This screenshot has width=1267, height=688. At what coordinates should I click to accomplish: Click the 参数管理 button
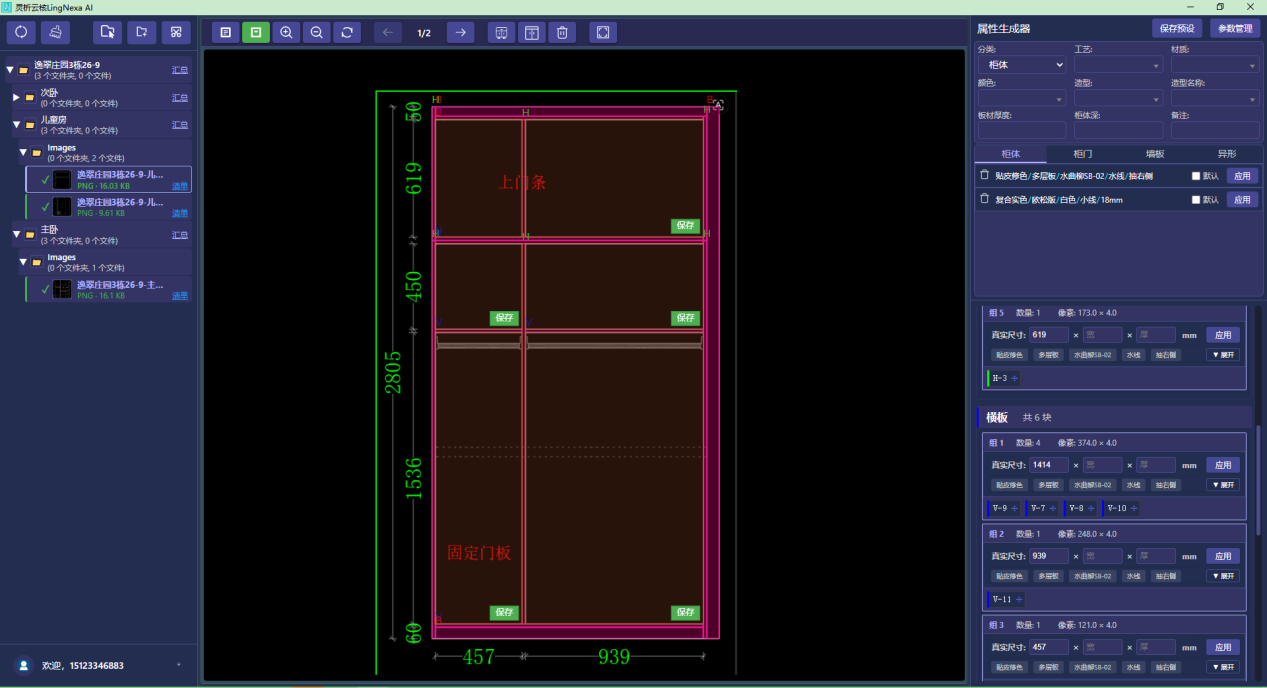point(1235,29)
